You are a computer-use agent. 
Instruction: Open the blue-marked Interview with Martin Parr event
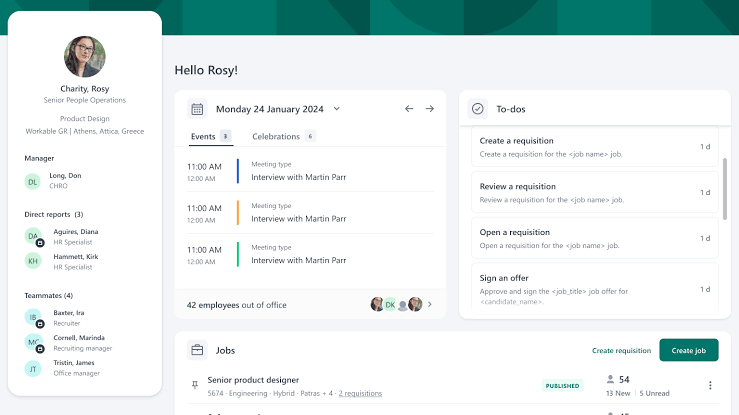310,171
